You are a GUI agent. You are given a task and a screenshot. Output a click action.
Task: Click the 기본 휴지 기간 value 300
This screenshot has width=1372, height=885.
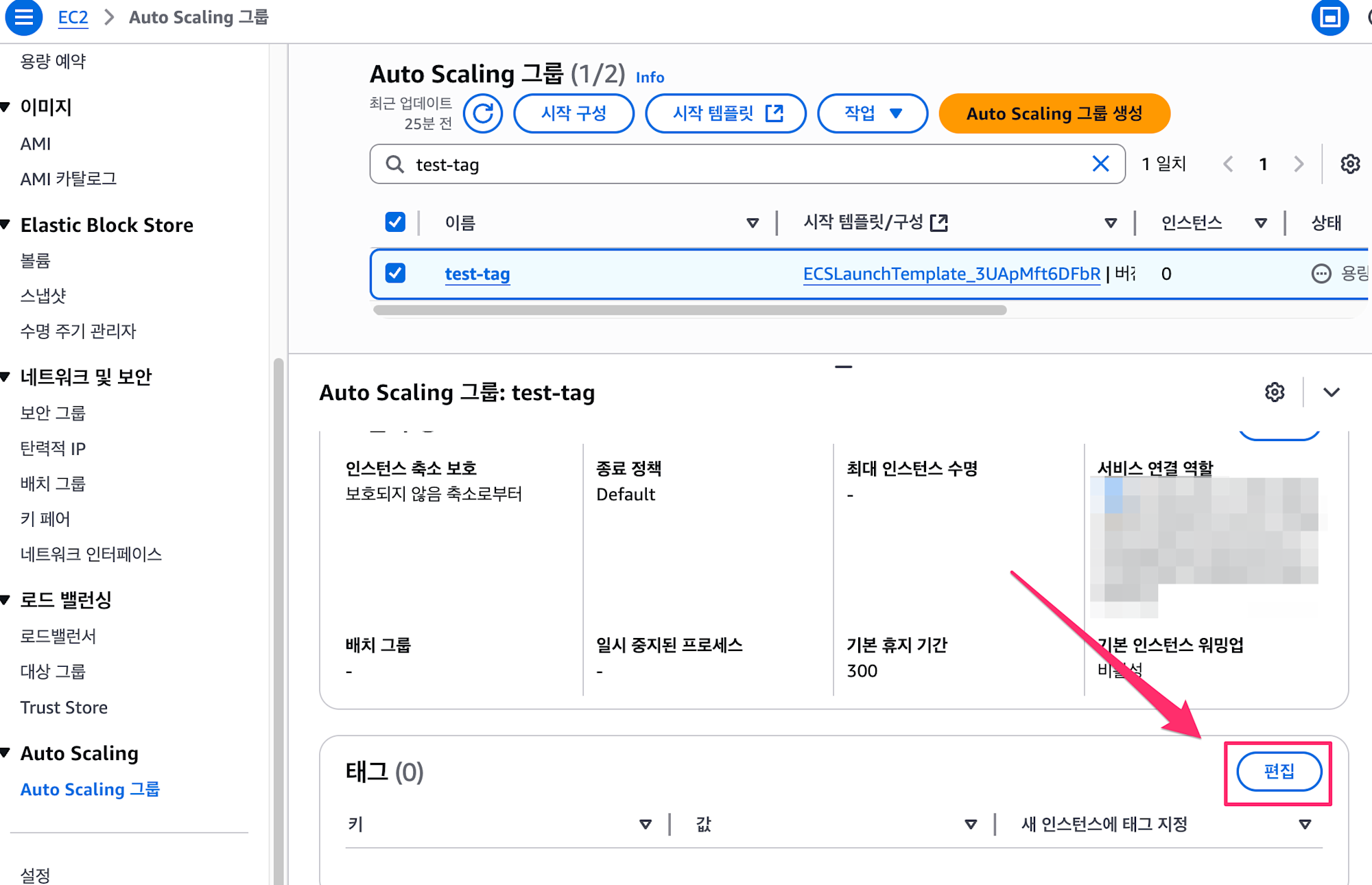click(862, 671)
